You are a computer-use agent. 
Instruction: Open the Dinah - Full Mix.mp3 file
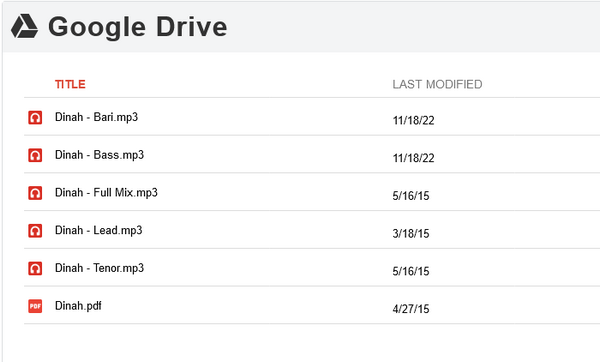pyautogui.click(x=106, y=192)
